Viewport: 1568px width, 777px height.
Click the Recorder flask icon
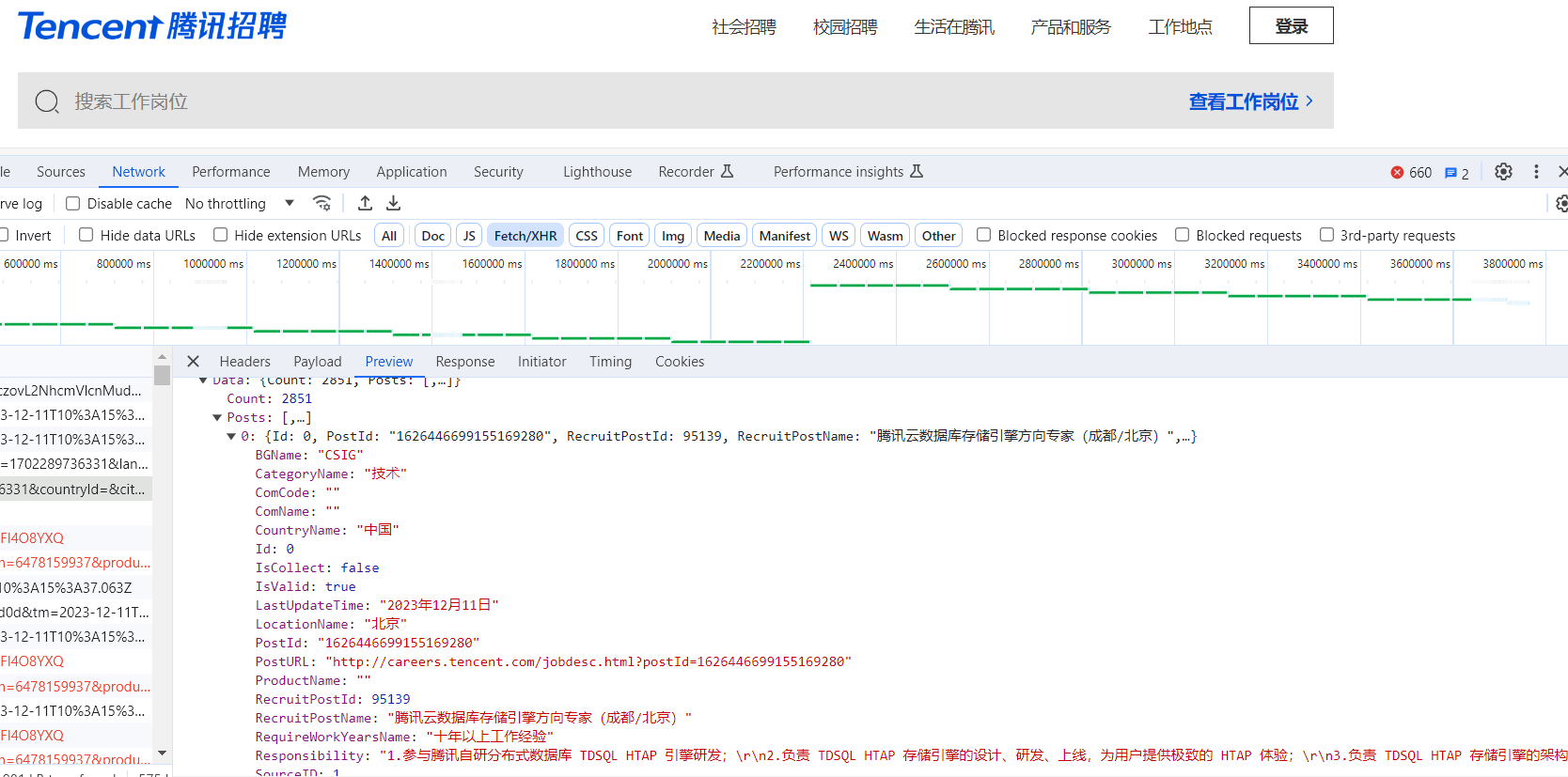point(727,171)
